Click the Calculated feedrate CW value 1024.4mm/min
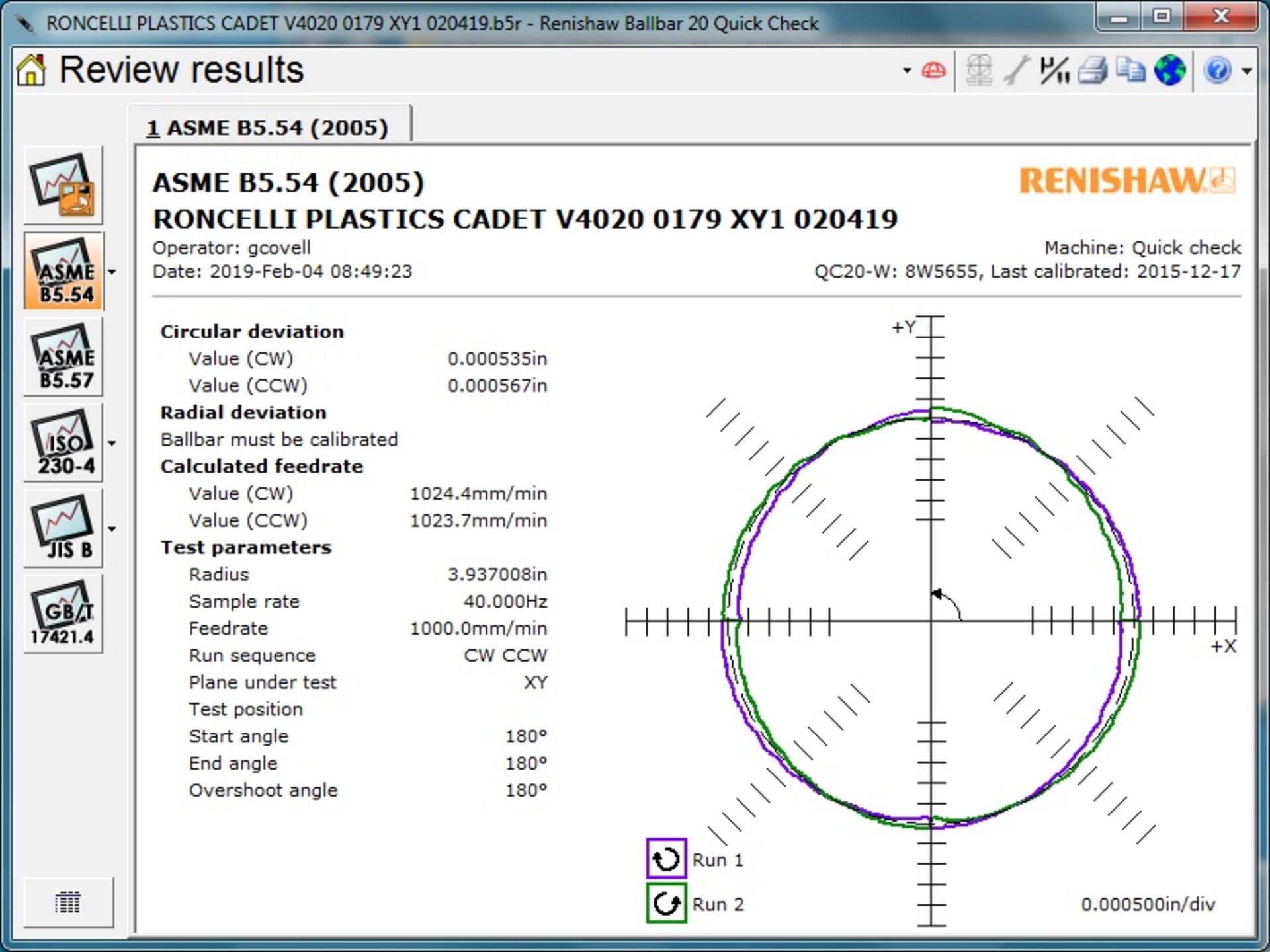The height and width of the screenshot is (952, 1270). tap(479, 494)
